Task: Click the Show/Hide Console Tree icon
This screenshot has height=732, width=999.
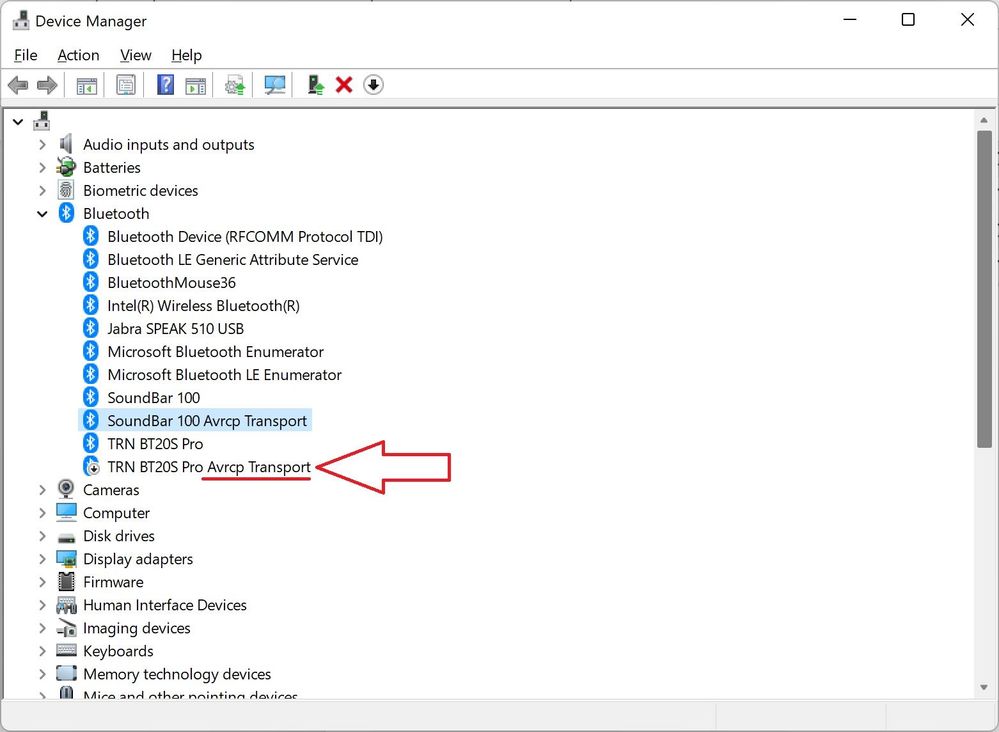Action: point(87,85)
